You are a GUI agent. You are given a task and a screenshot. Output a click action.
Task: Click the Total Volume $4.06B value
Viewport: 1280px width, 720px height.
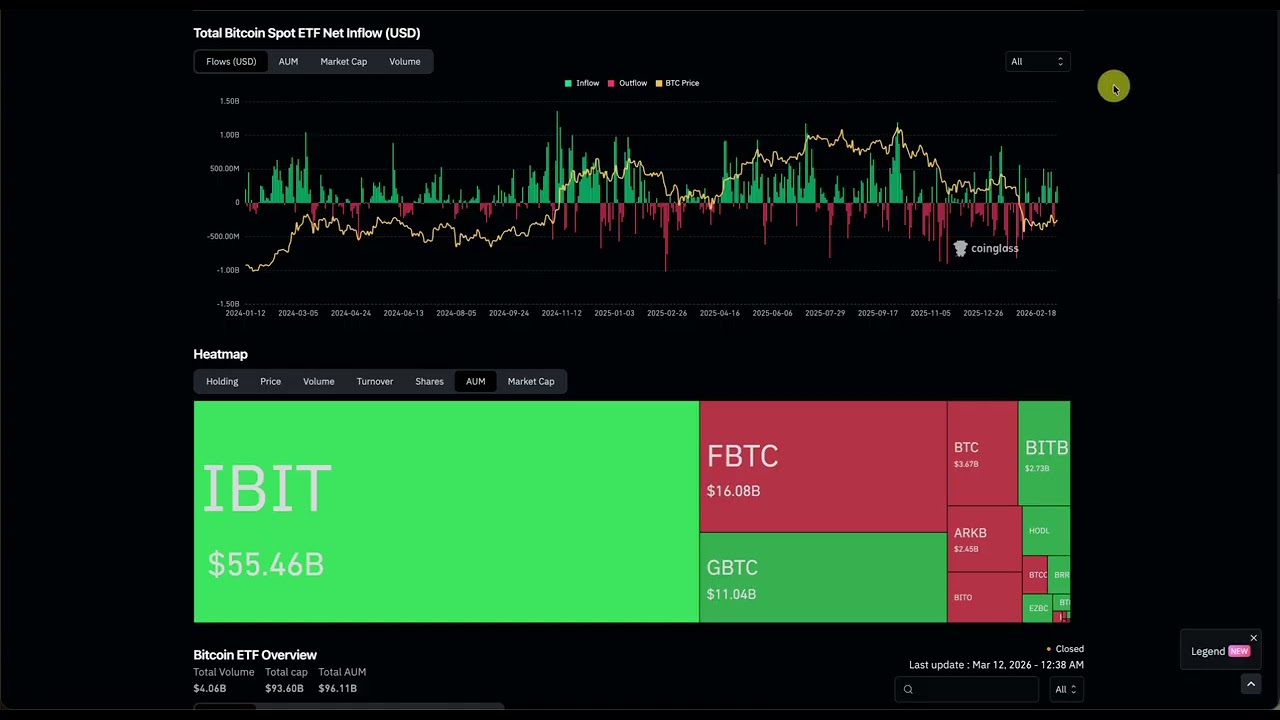[x=210, y=688]
